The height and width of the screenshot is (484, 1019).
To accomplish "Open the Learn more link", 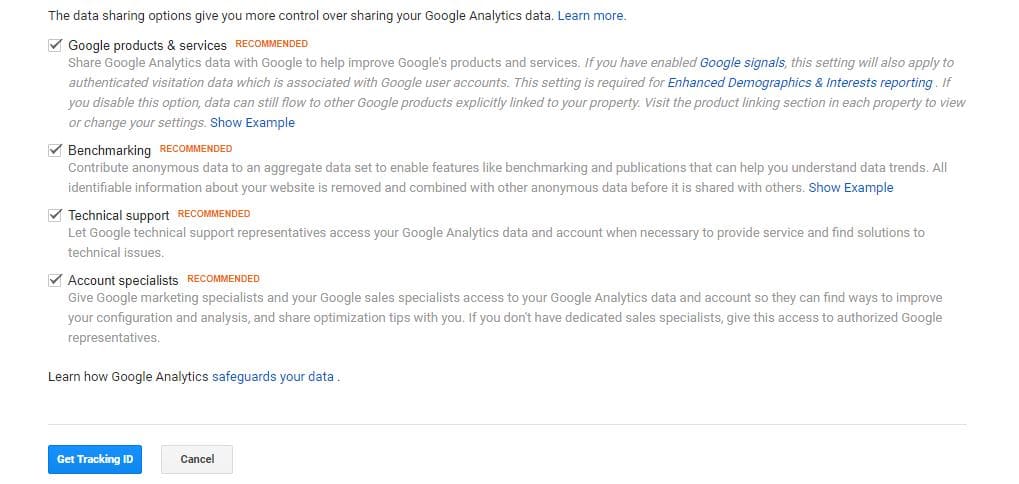I will 591,16.
